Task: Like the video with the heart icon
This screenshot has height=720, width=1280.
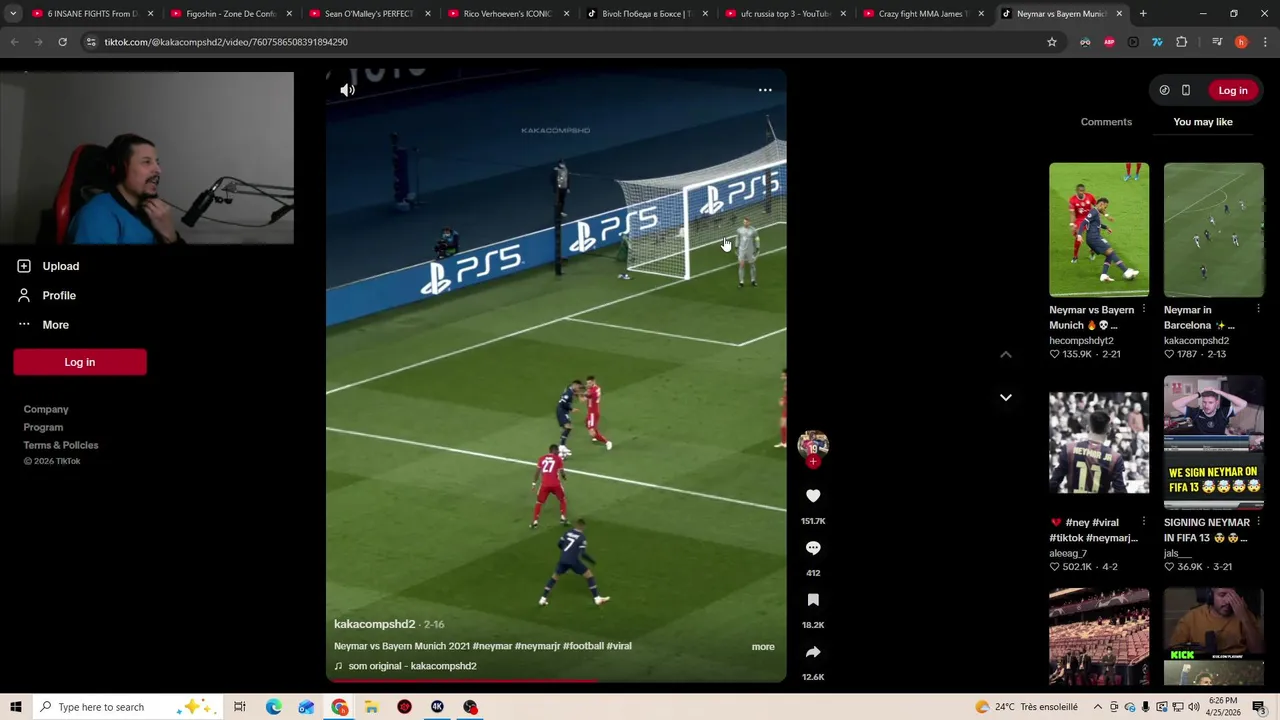Action: [x=813, y=496]
